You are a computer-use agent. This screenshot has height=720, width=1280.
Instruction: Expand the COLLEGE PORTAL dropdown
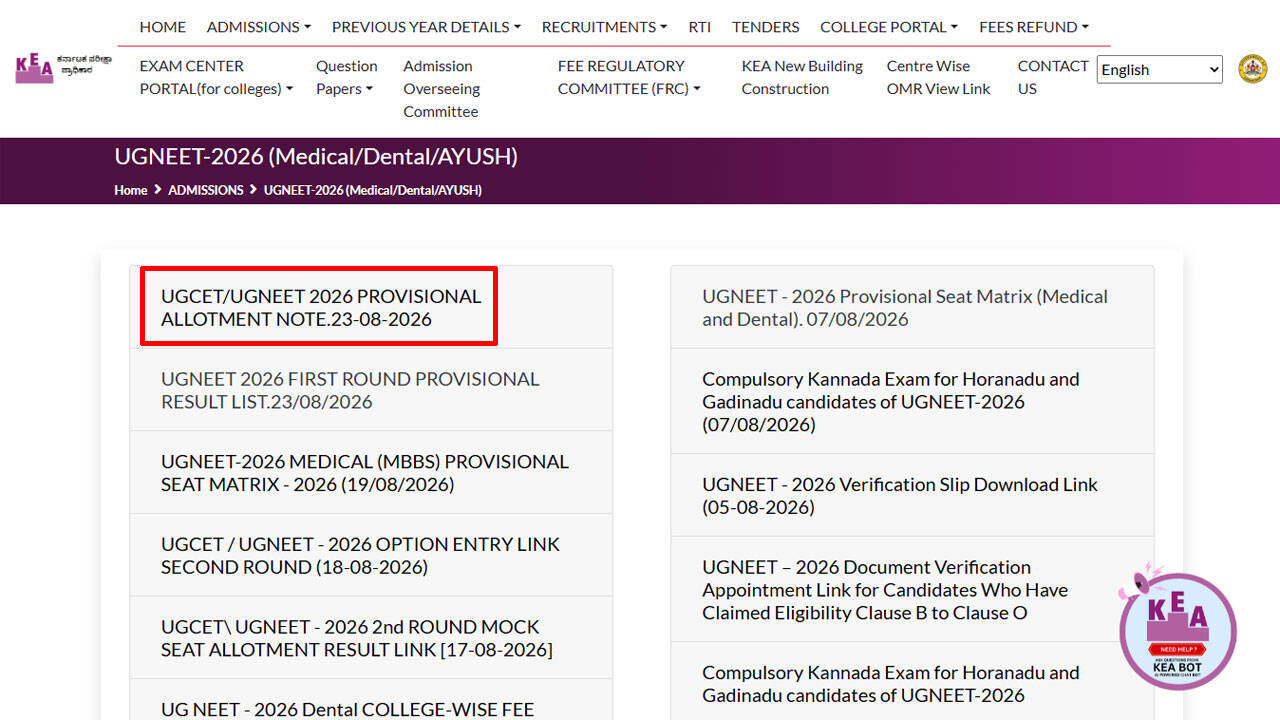click(x=889, y=27)
